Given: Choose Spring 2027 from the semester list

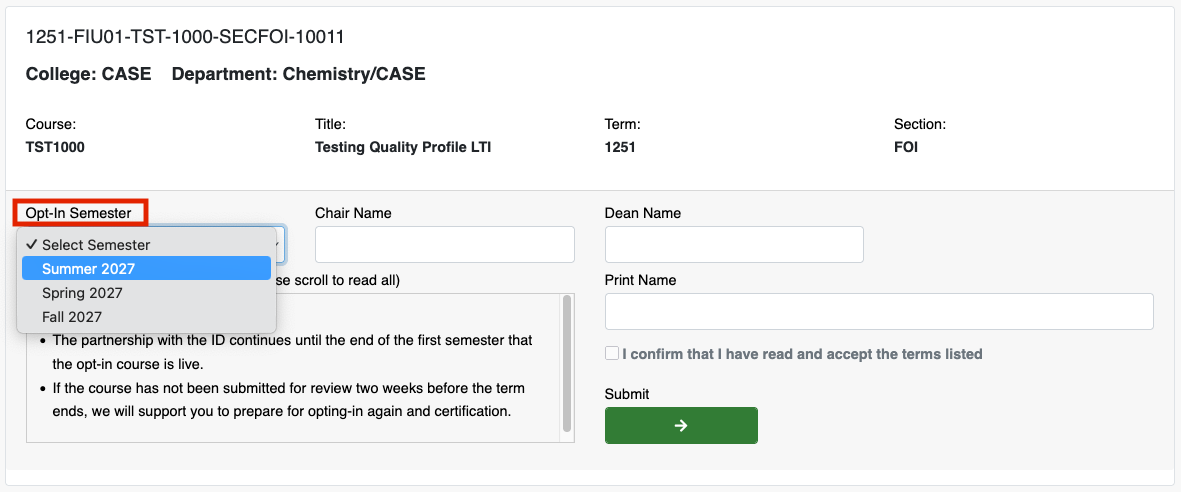Looking at the screenshot, I should pyautogui.click(x=146, y=292).
